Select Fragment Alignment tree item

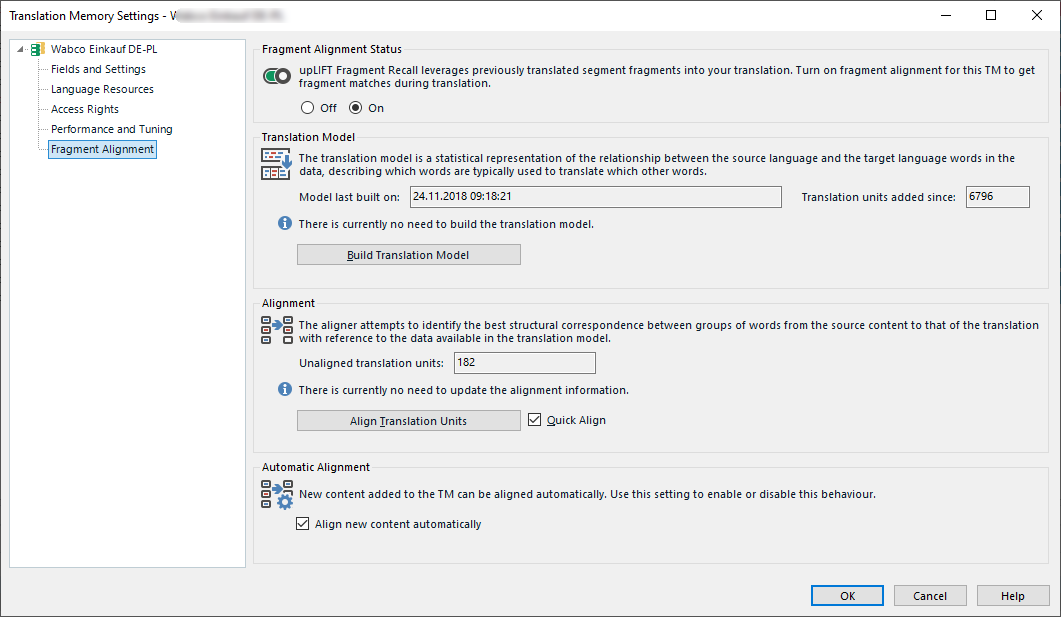(102, 149)
